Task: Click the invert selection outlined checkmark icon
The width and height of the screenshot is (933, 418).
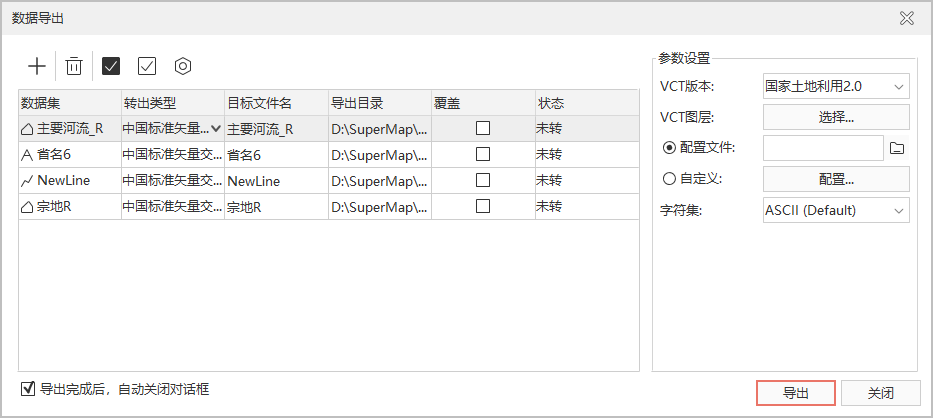Action: [x=147, y=66]
